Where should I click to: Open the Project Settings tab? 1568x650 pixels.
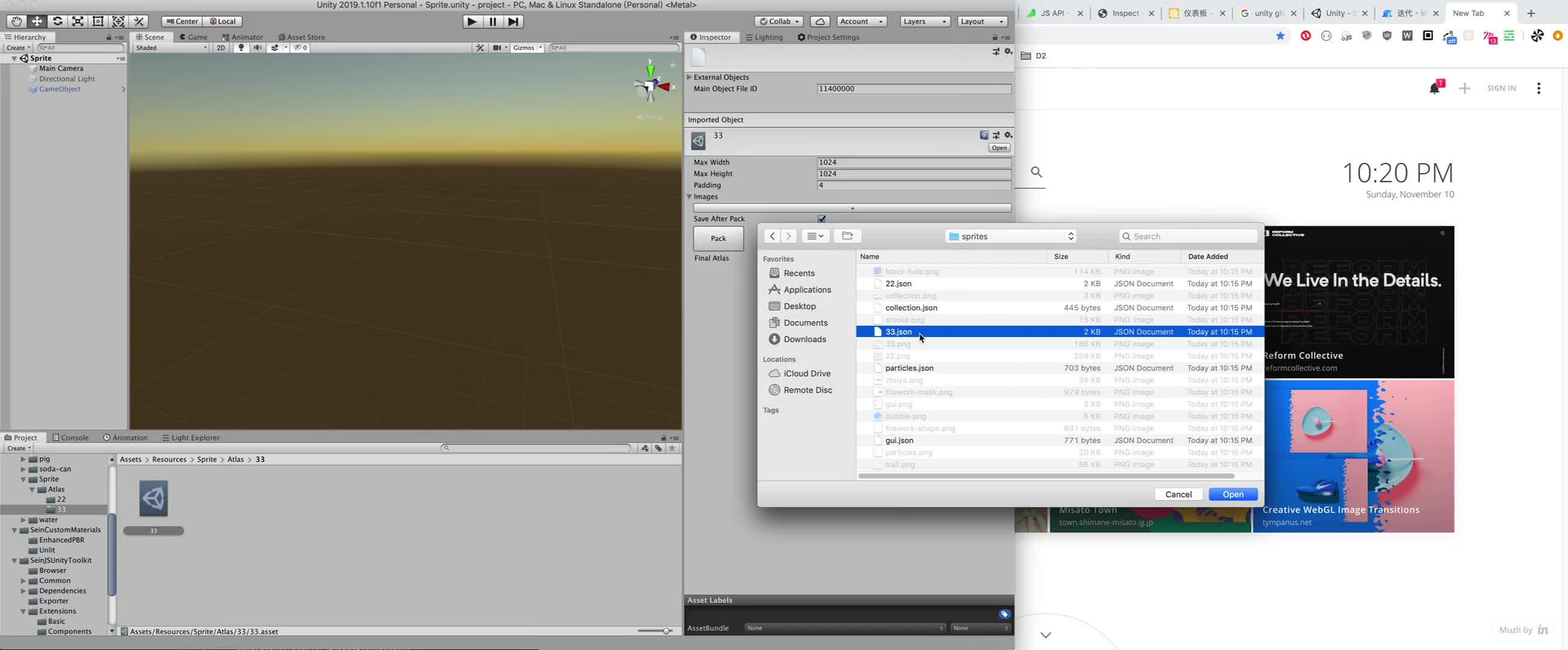click(x=828, y=37)
